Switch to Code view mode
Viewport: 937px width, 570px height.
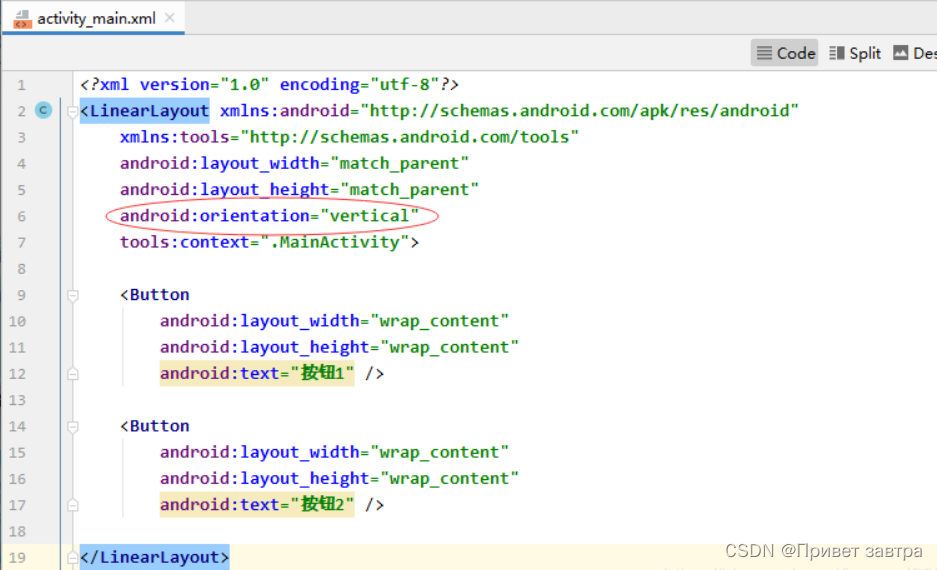(x=785, y=53)
